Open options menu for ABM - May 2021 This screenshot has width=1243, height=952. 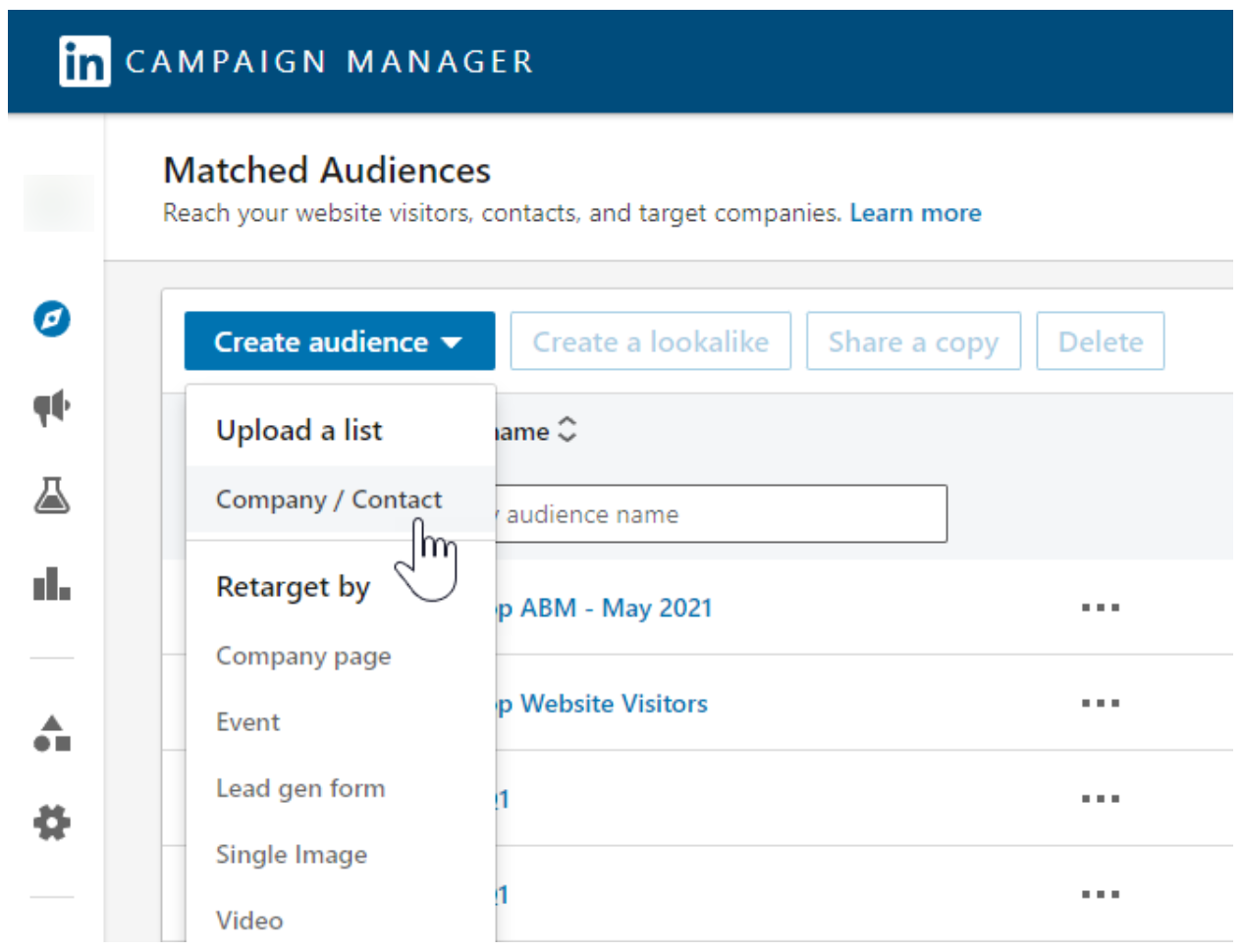point(1101,607)
